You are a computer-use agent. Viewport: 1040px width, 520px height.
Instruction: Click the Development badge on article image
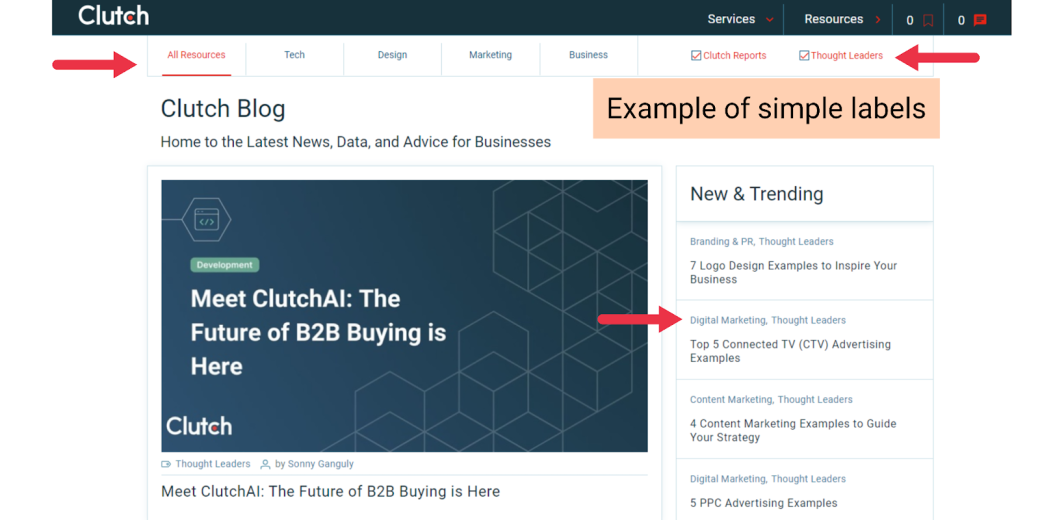(225, 265)
